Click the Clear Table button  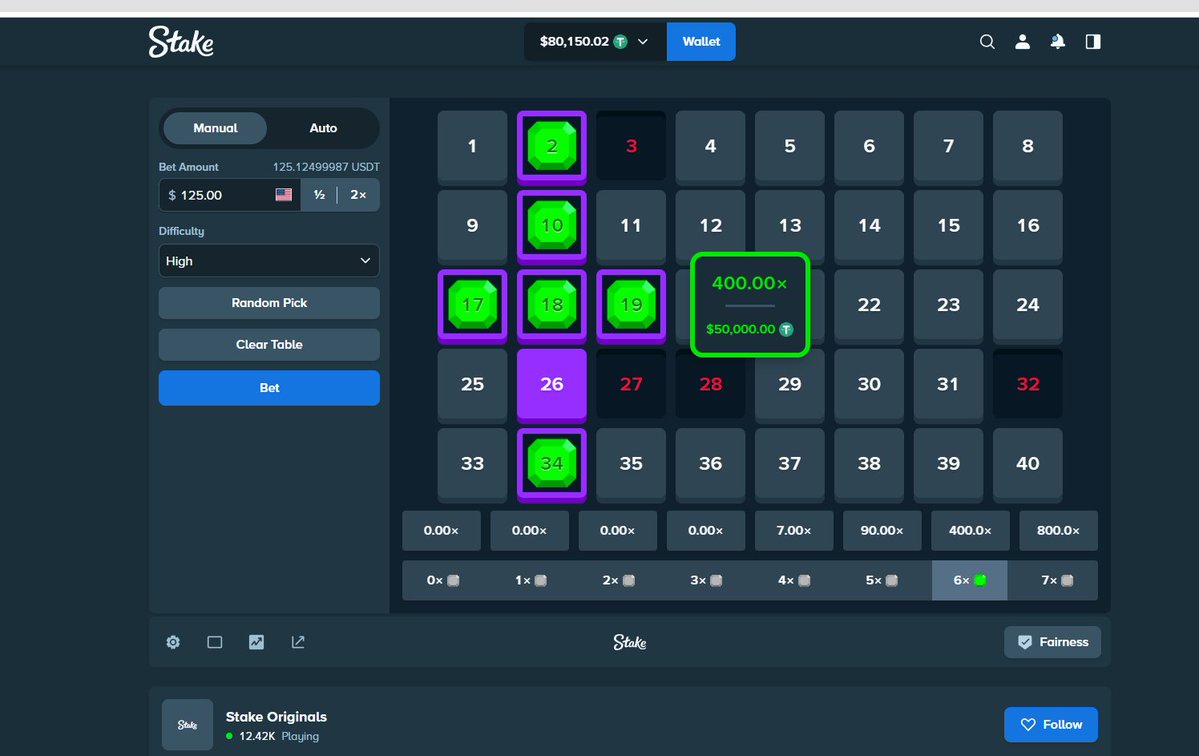[269, 345]
